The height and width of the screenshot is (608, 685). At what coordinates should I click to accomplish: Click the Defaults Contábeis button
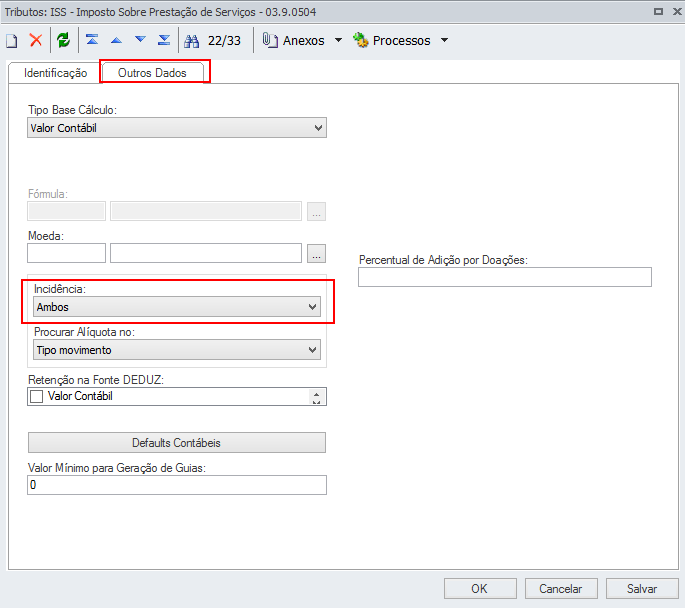coord(177,443)
